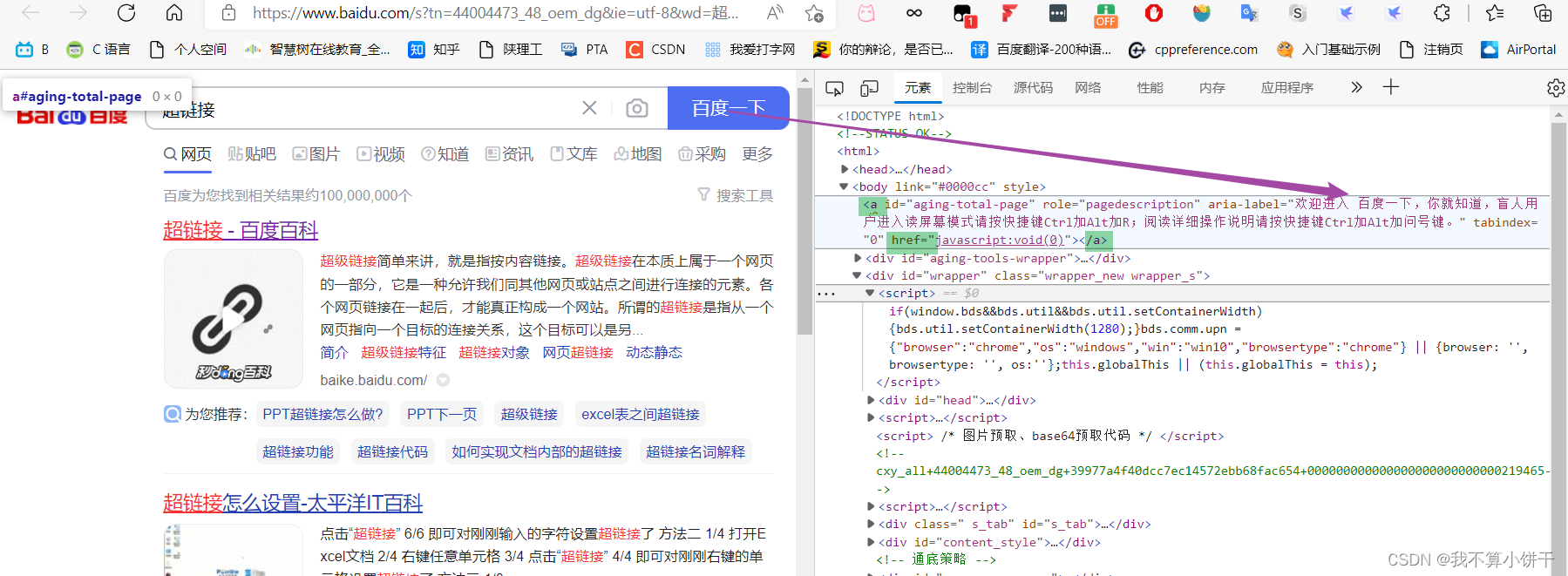Collapse the body node in DOM tree
Viewport: 1568px width, 576px height.
tap(844, 186)
